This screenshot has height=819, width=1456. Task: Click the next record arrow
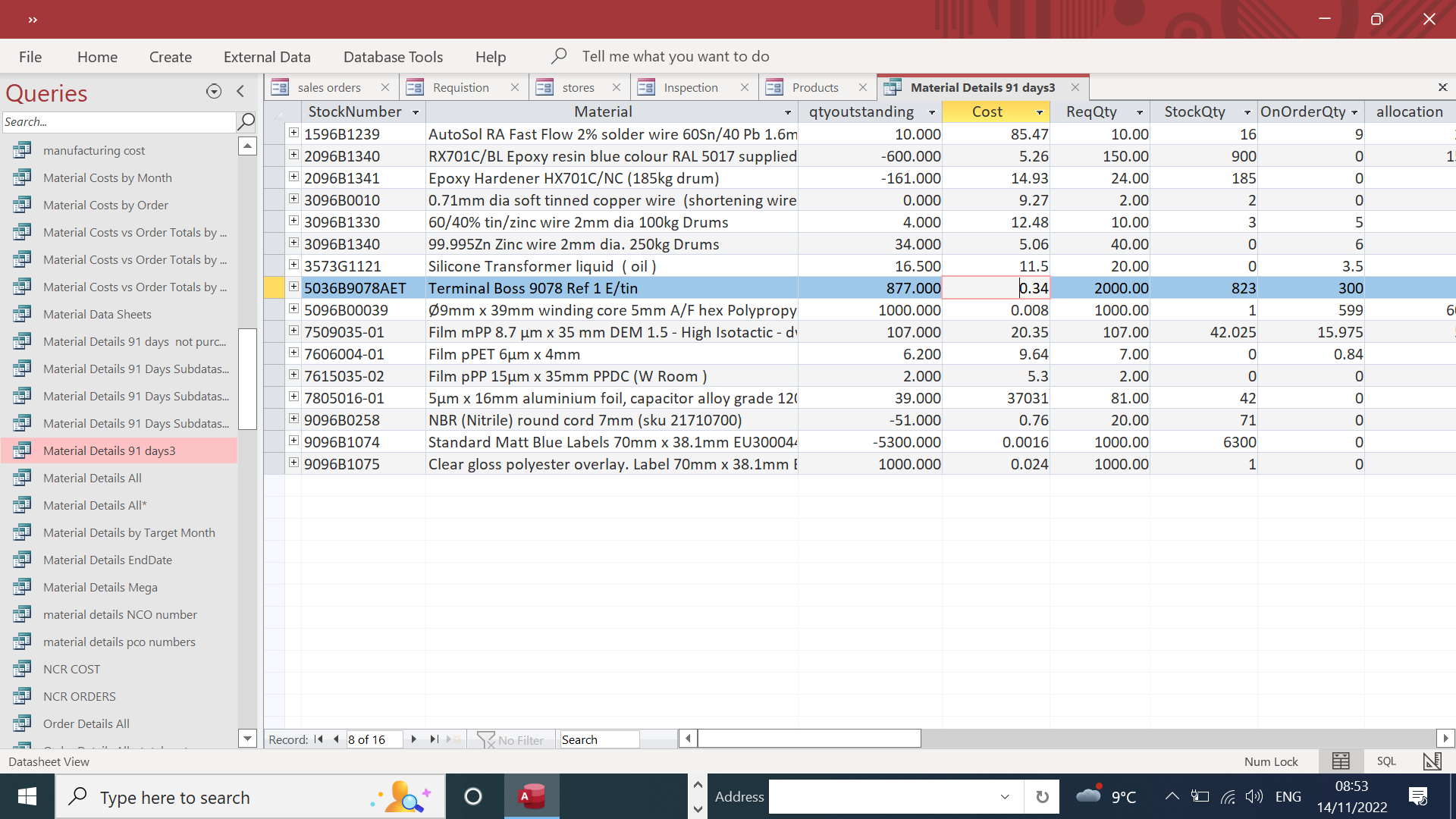[413, 739]
